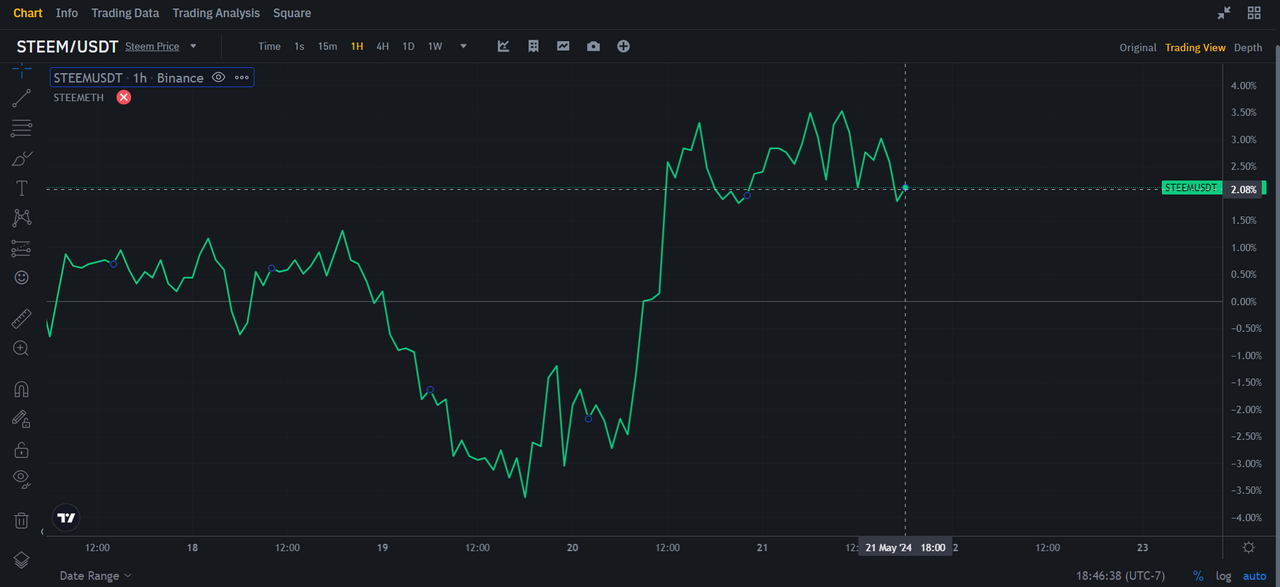Open the Trading Analysis tab
This screenshot has width=1280, height=587.
216,13
